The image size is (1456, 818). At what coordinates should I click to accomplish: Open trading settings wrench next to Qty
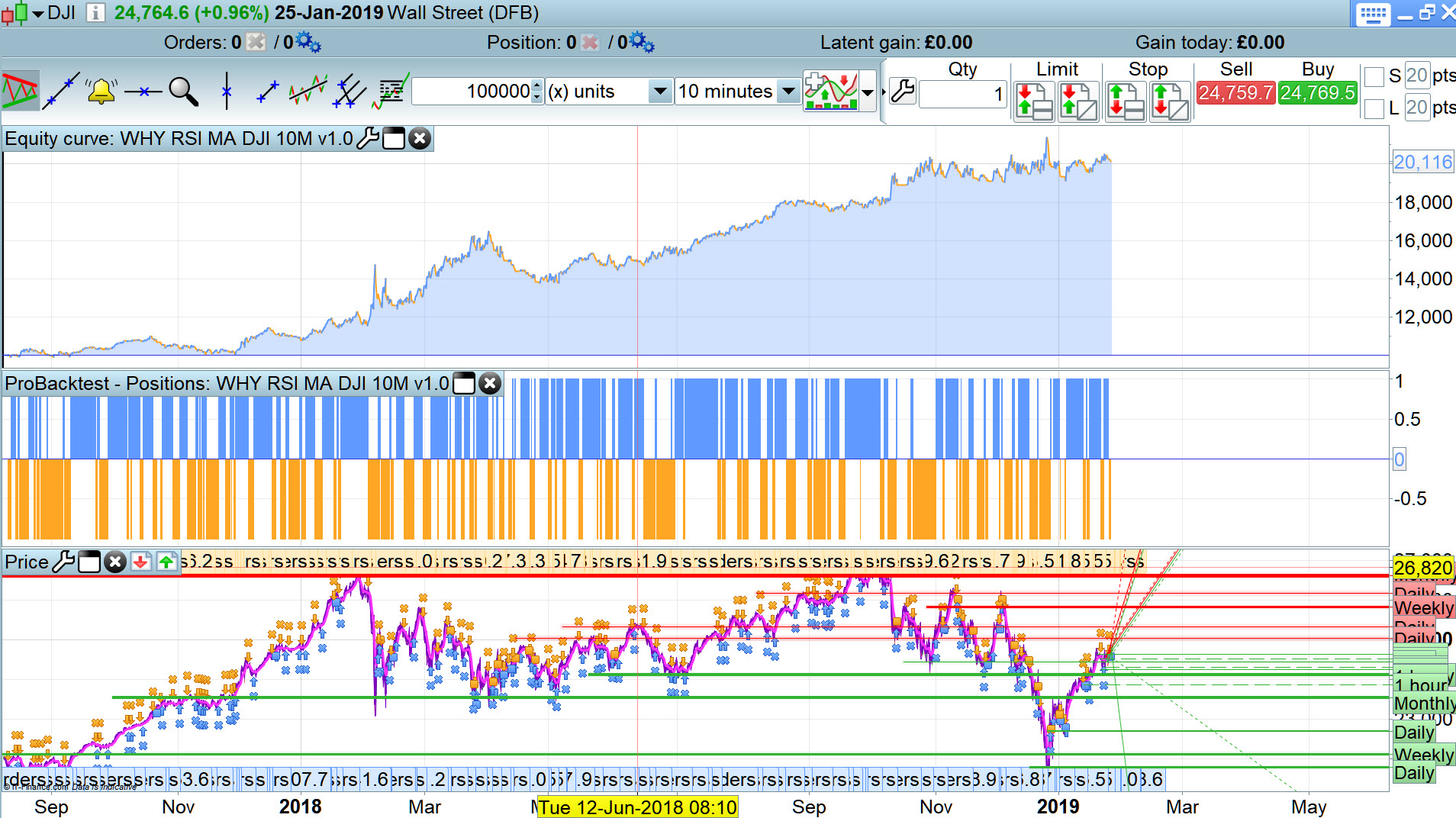903,92
